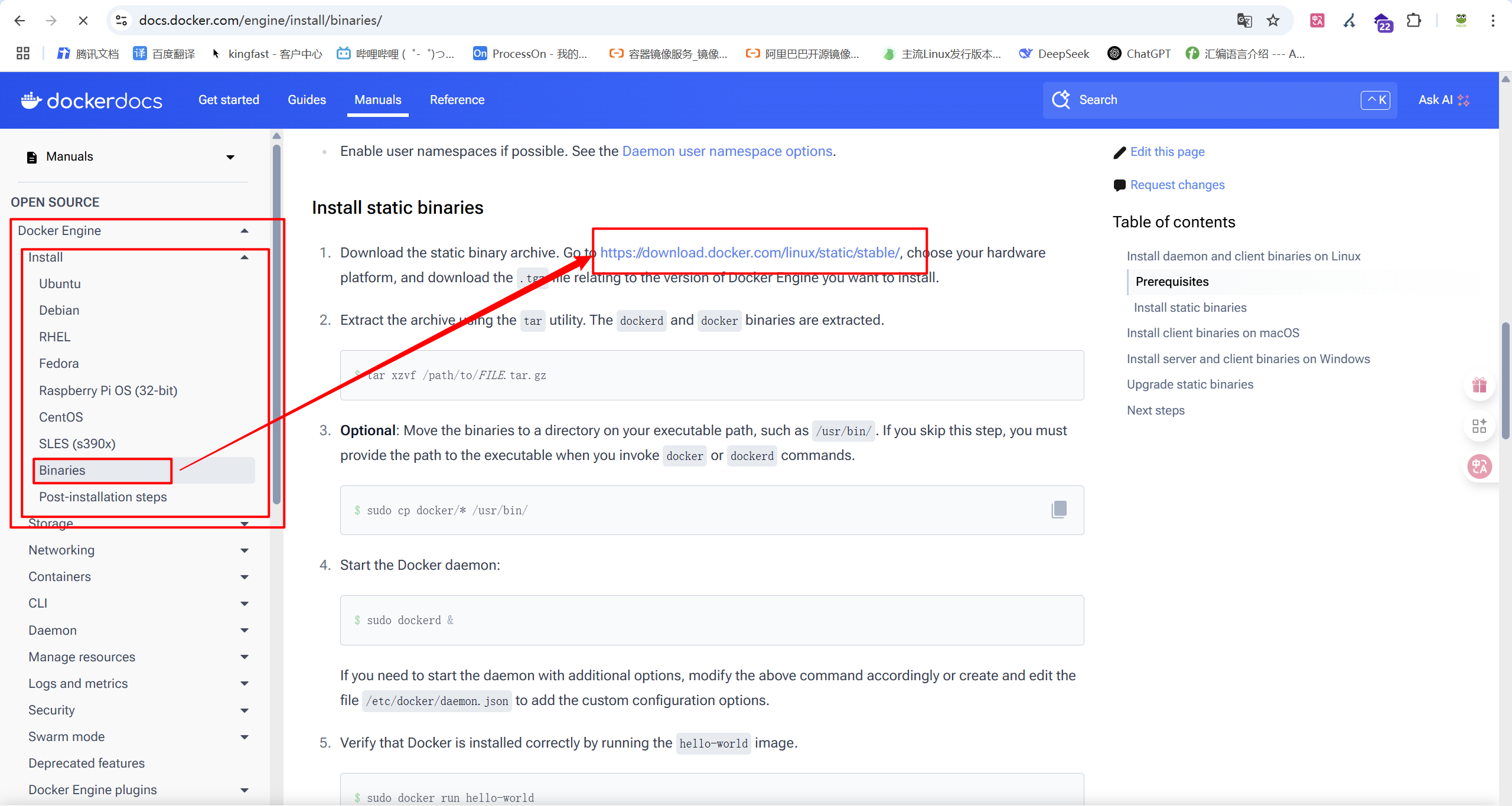
Task: Open the DeepSeek bookmark
Action: point(1054,54)
